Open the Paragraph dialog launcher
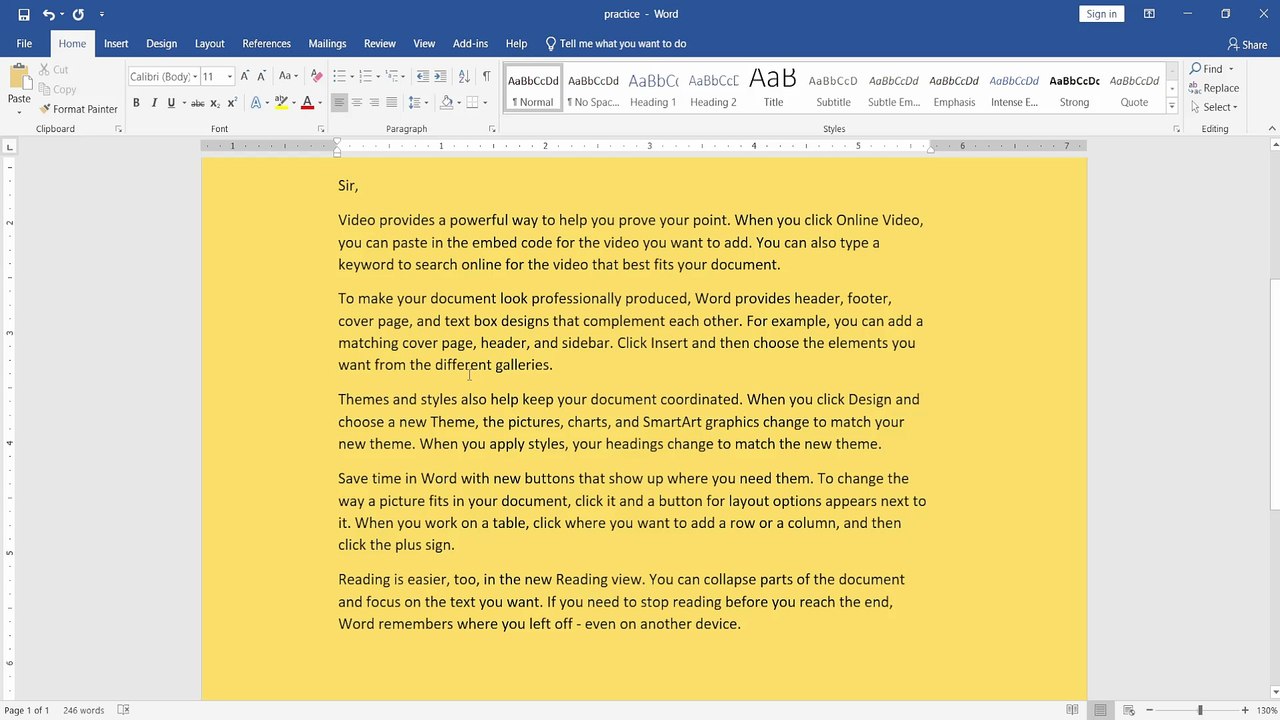 pos(492,129)
